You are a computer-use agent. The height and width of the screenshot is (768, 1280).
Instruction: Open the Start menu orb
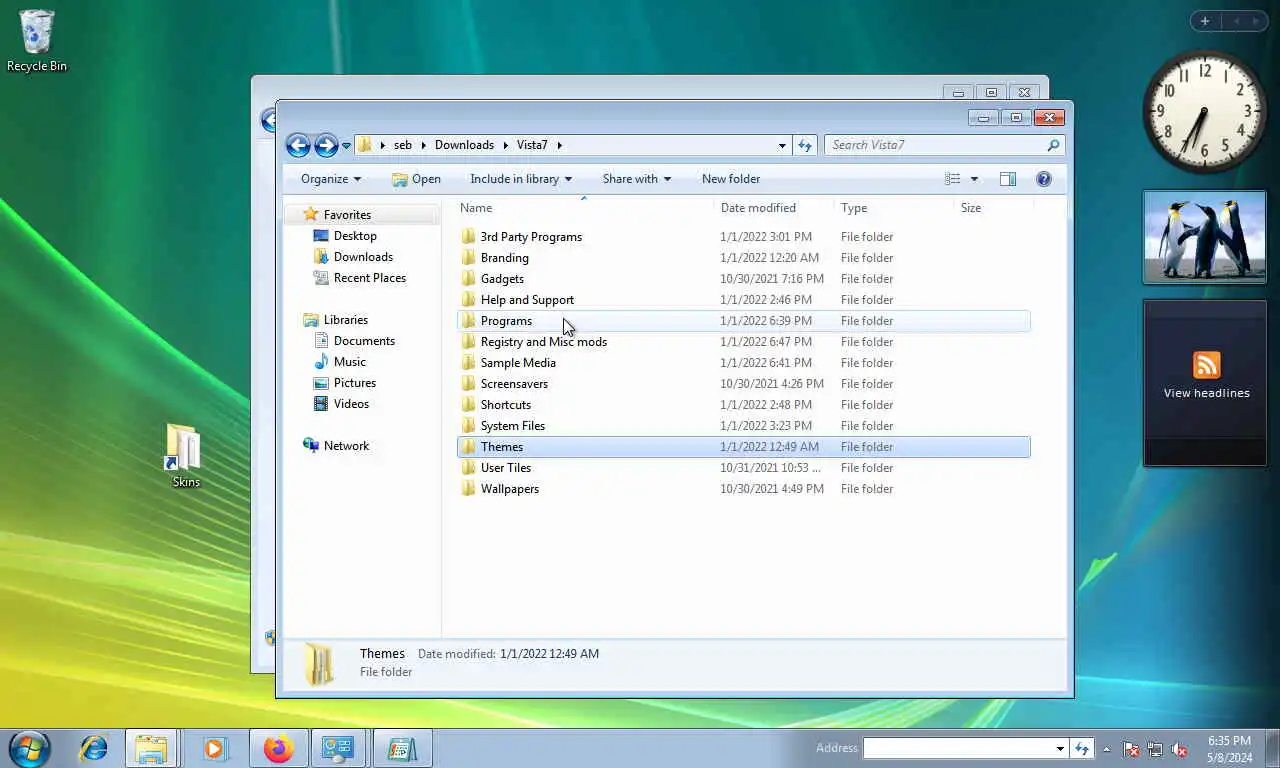tap(29, 748)
